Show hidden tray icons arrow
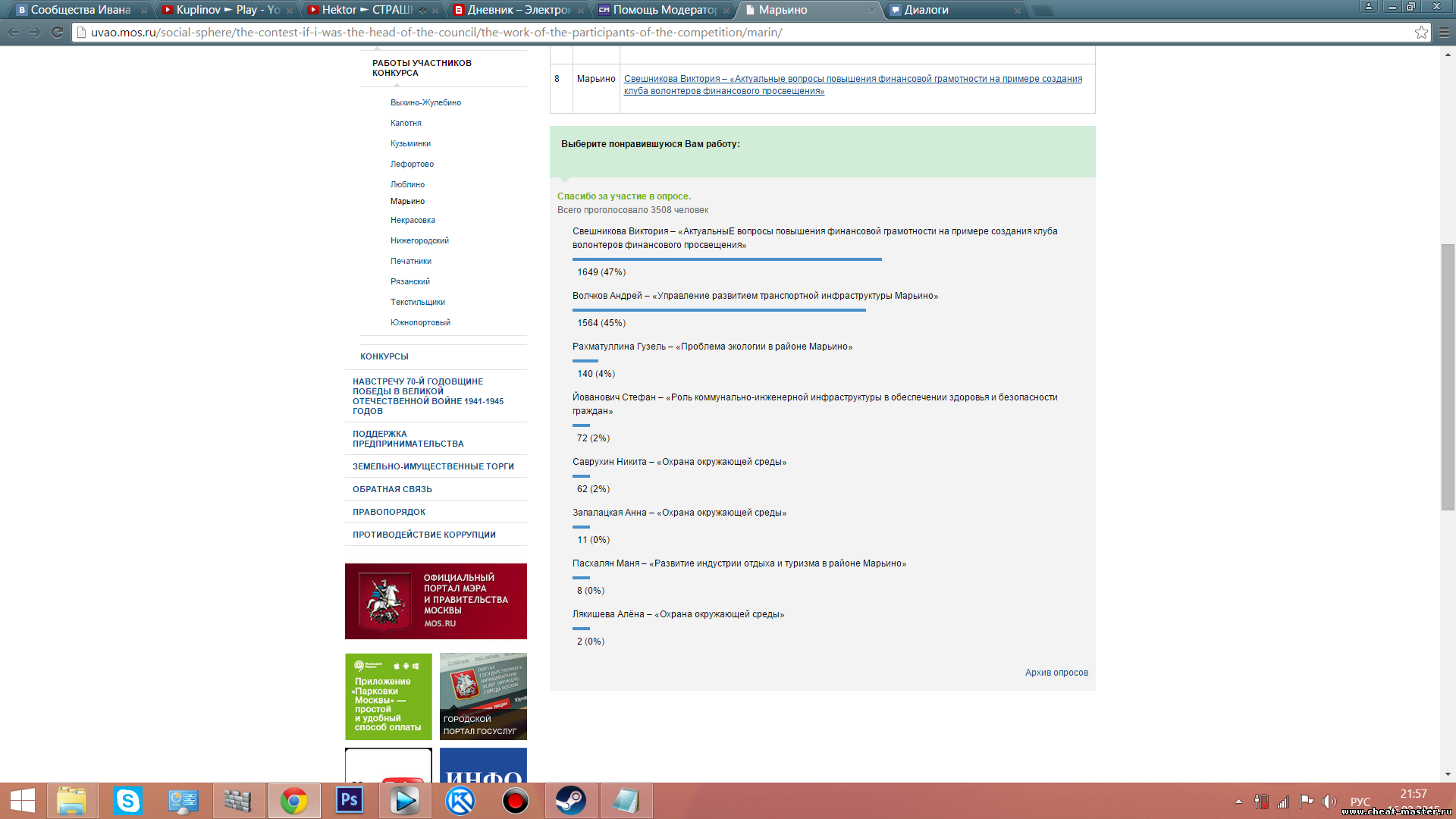 coord(1238,802)
